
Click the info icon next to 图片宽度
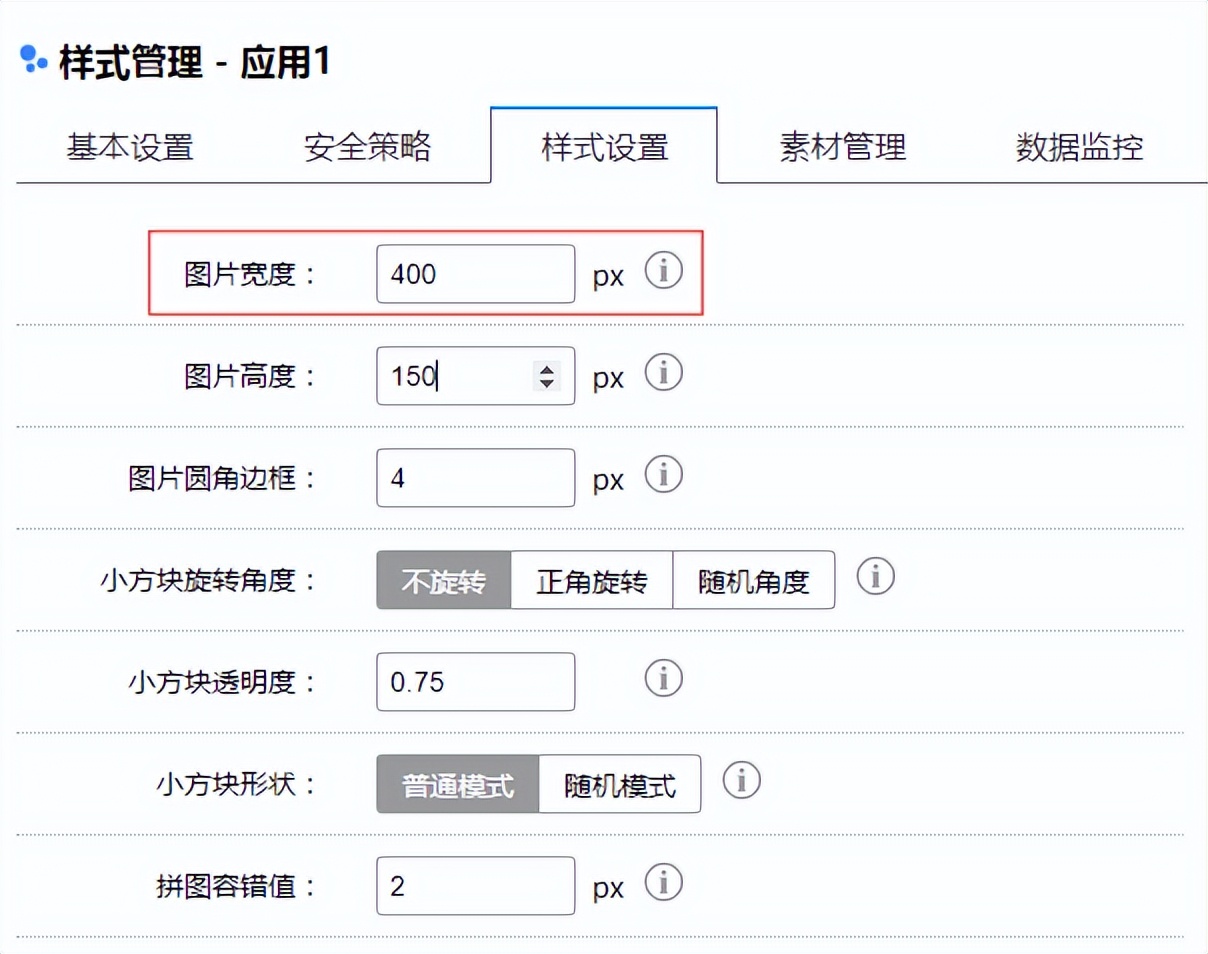(x=664, y=271)
